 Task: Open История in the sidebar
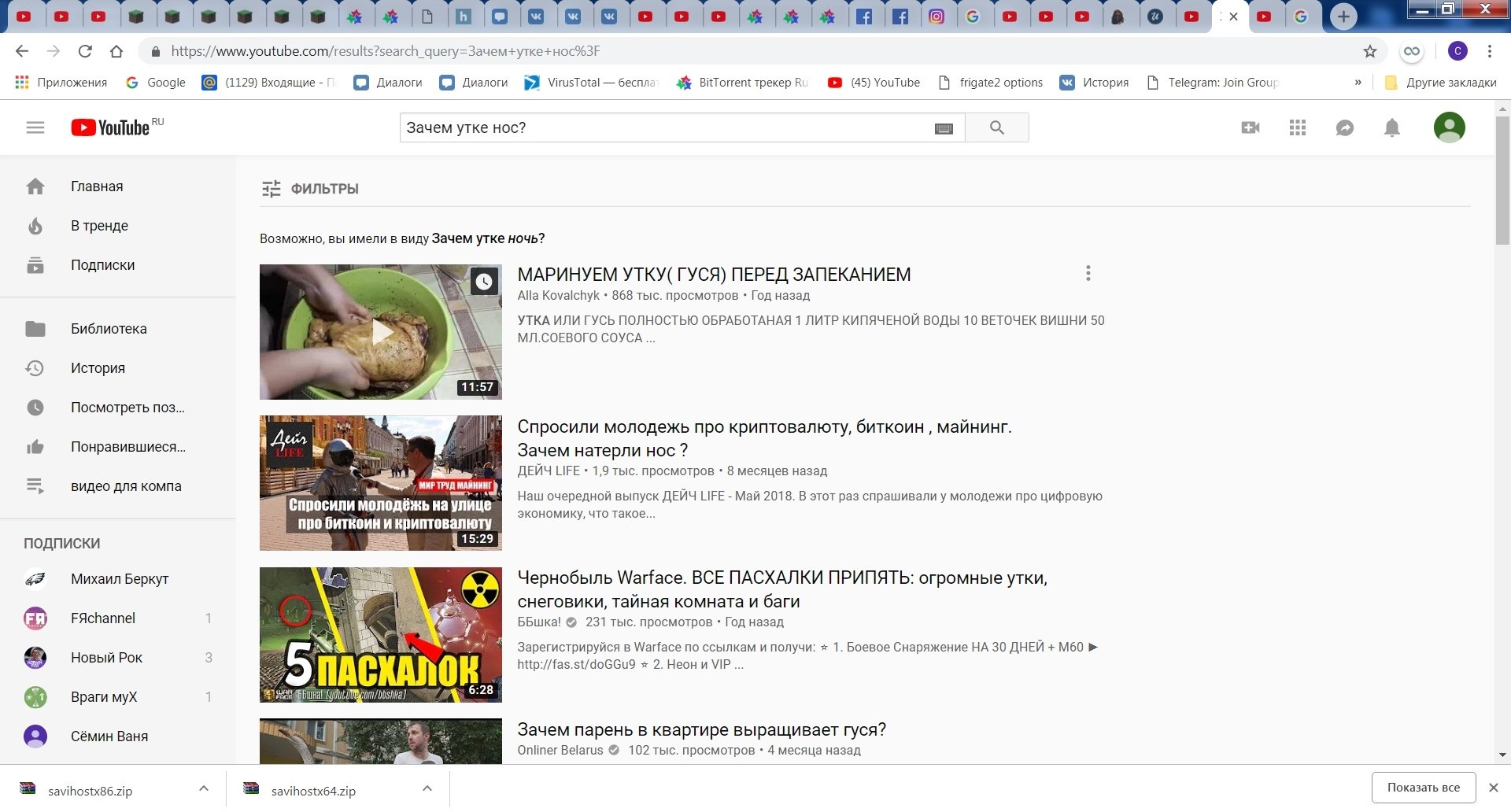click(118, 368)
